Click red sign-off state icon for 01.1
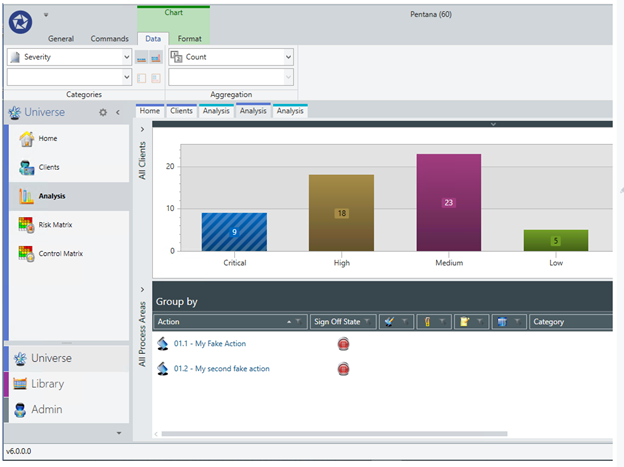The image size is (624, 467). click(x=343, y=344)
